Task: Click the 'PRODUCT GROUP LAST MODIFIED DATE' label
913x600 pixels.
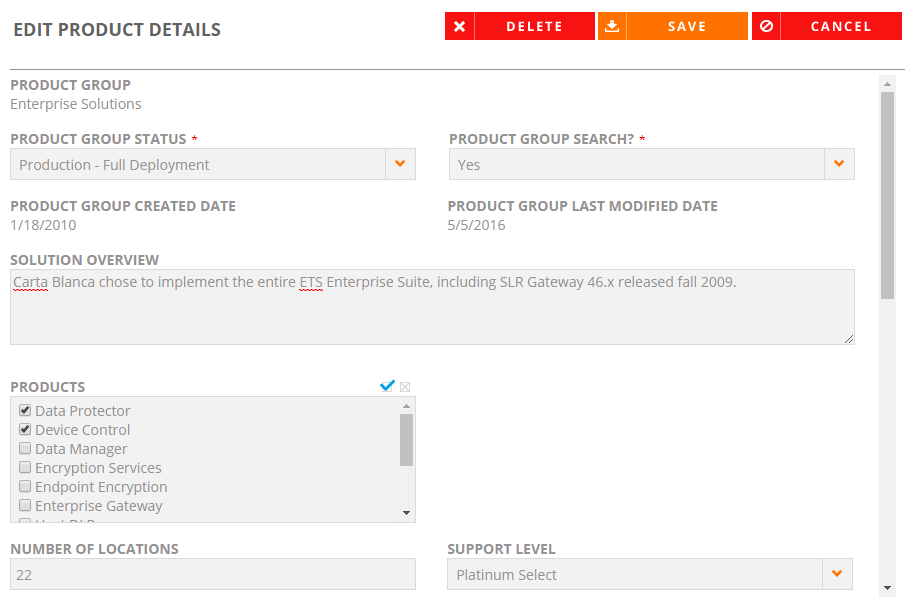Action: pos(582,206)
